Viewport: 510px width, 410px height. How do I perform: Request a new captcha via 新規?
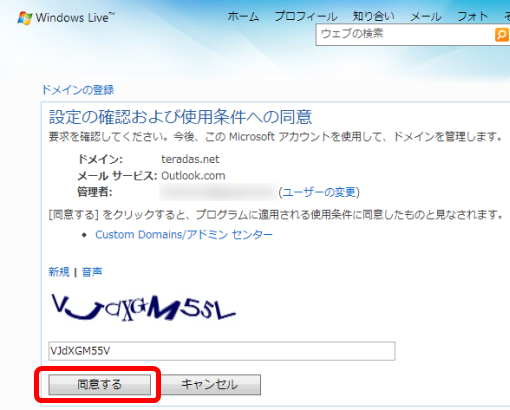(59, 272)
